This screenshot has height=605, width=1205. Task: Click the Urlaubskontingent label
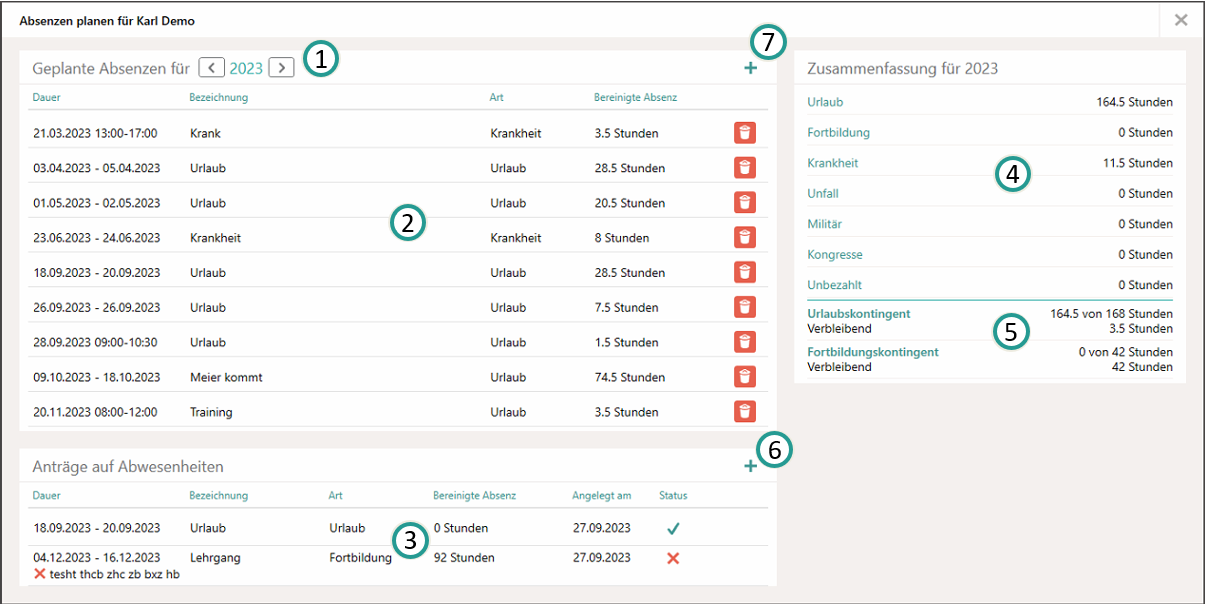click(x=859, y=314)
